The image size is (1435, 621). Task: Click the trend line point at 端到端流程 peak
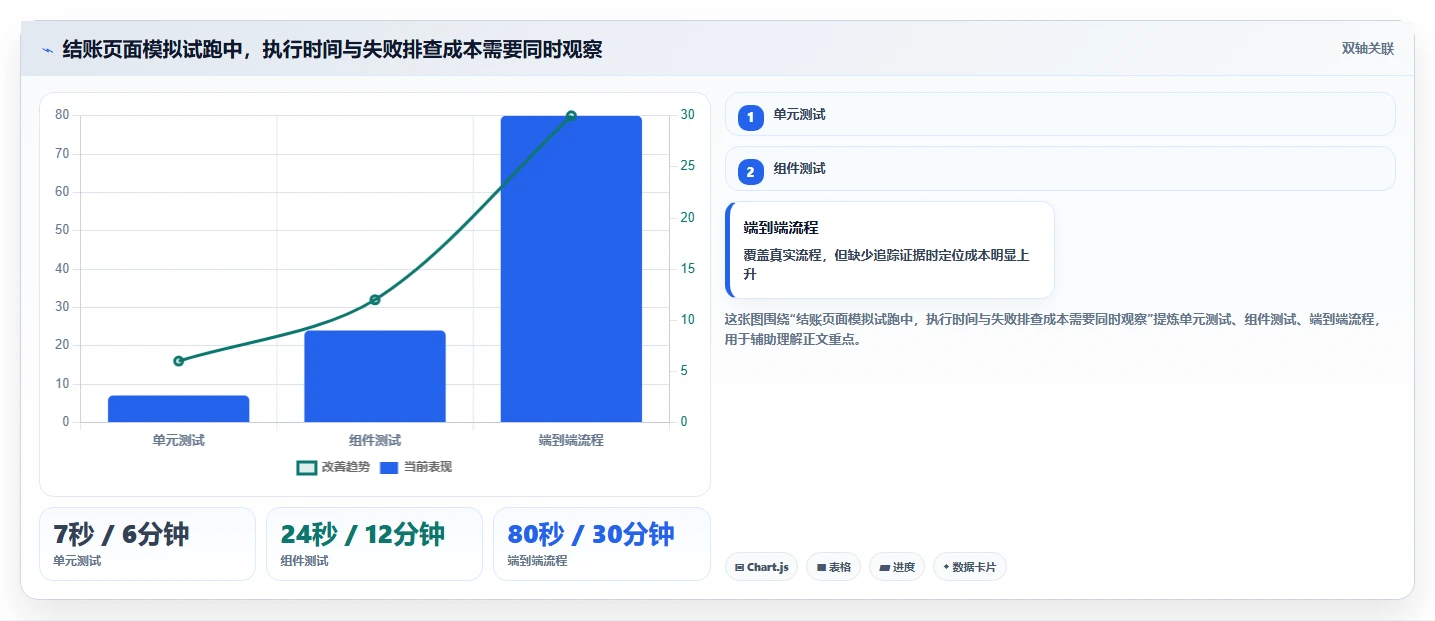pos(571,116)
